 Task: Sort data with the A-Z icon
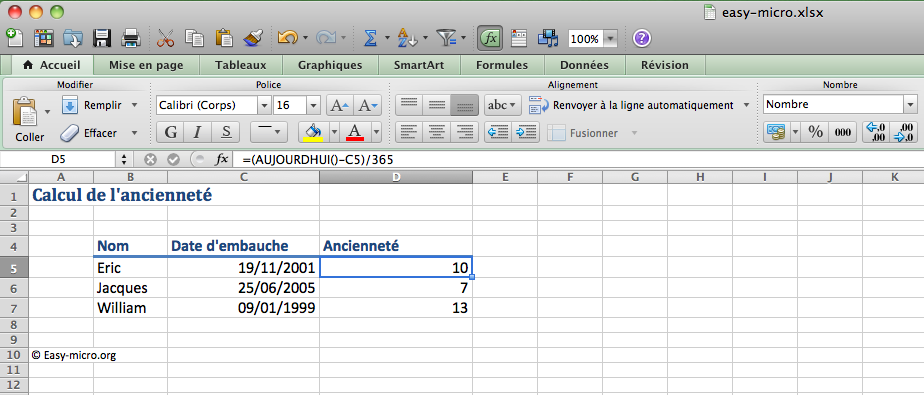pos(407,38)
